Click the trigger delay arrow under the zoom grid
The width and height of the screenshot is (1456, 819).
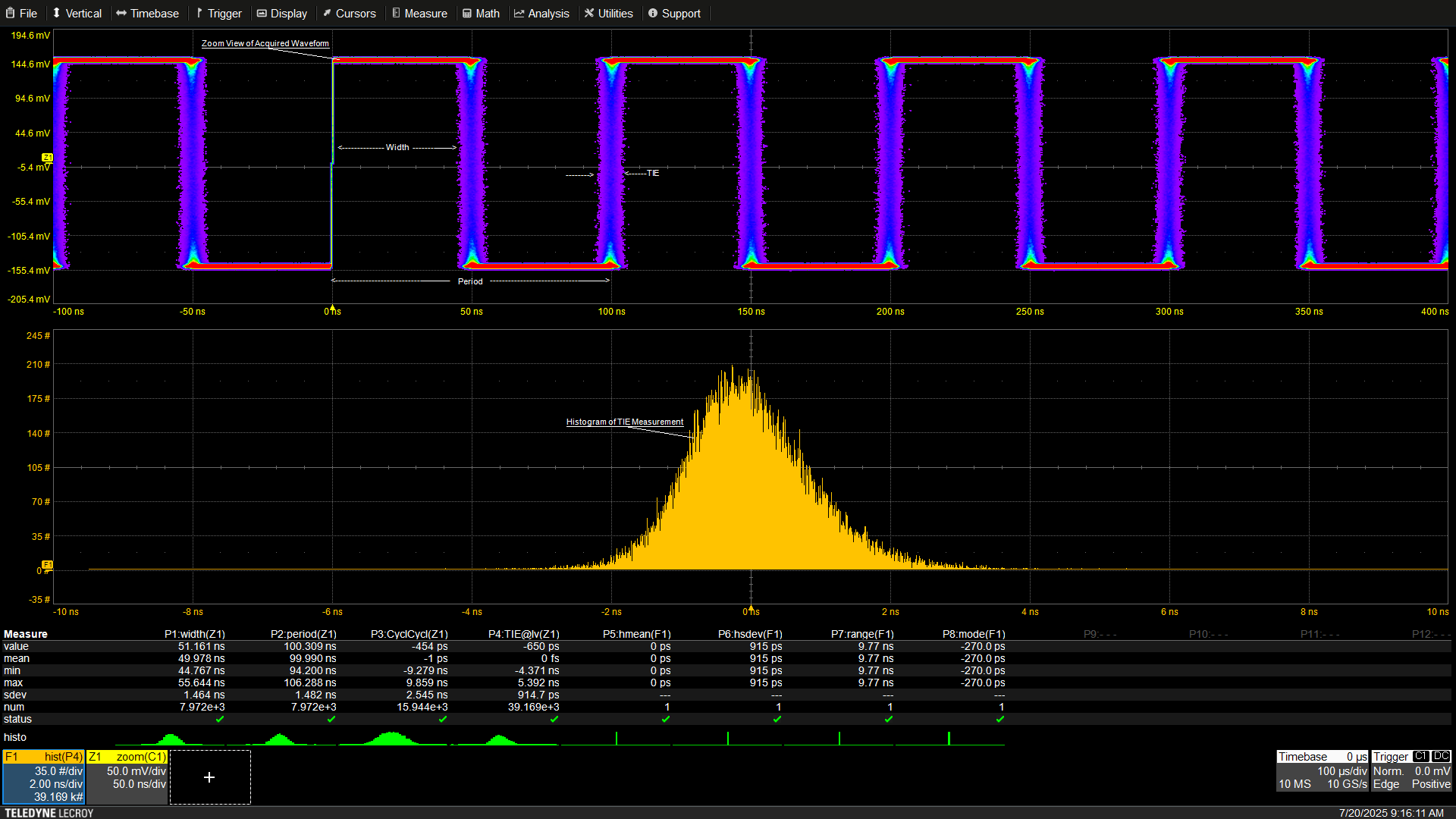pyautogui.click(x=332, y=308)
